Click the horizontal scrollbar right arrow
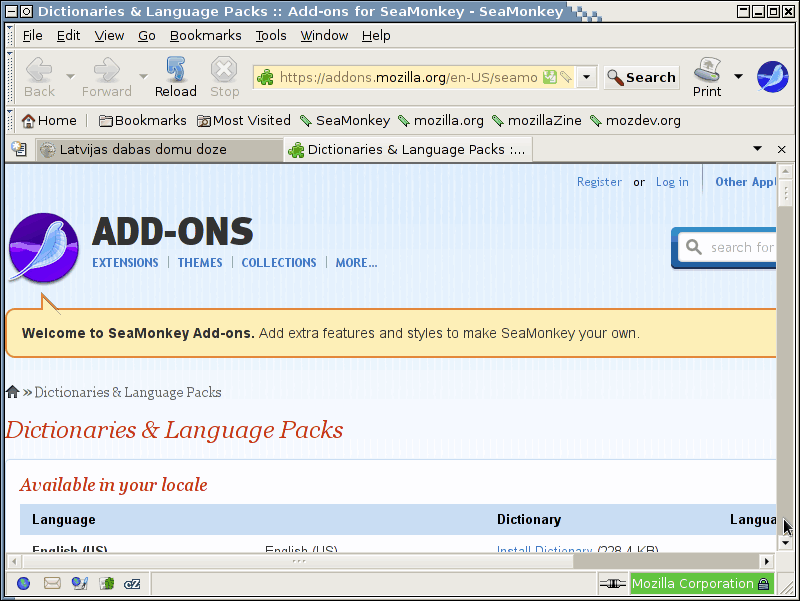The width and height of the screenshot is (800, 601). (766, 561)
